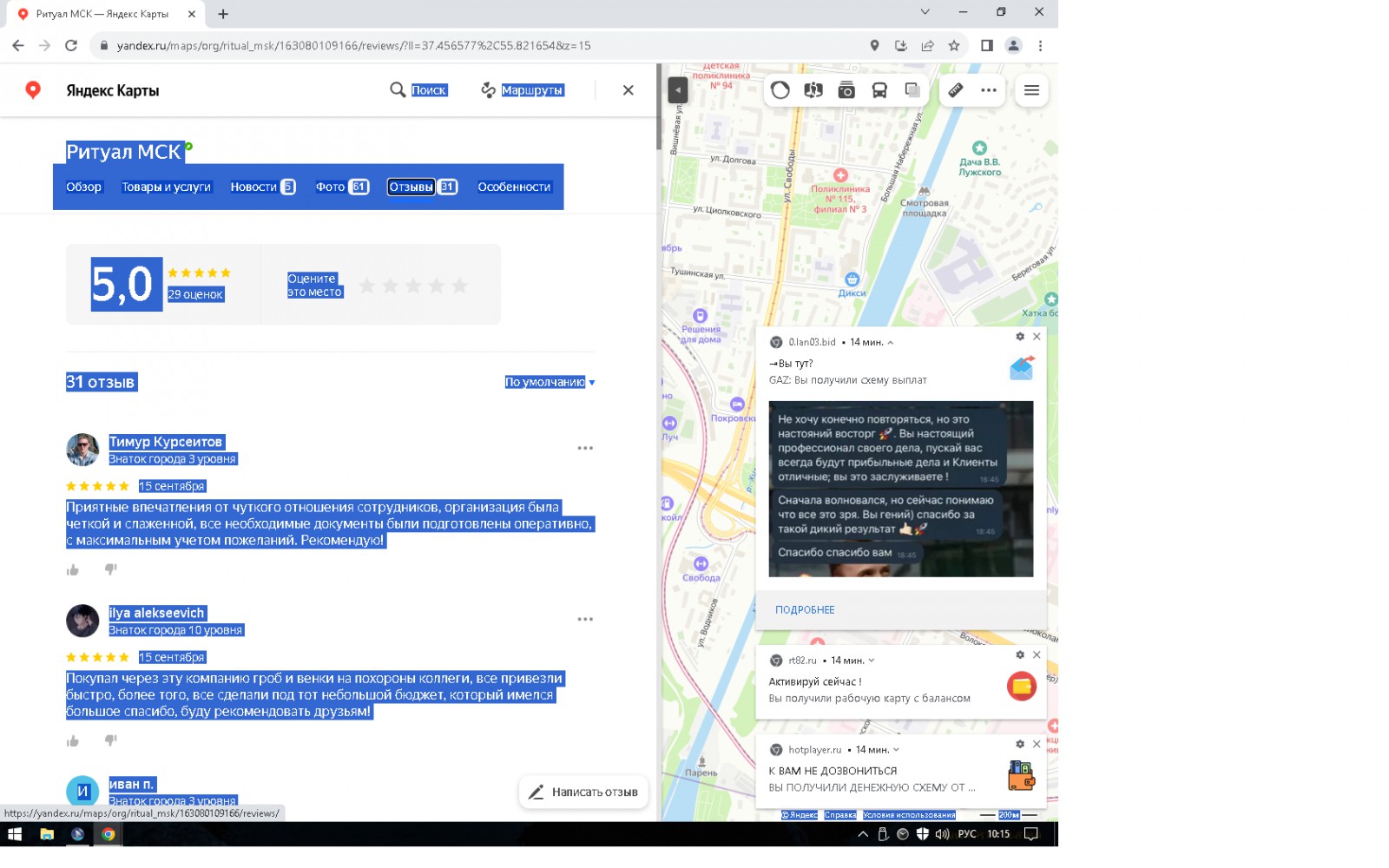Bookmark this page with the star
The image size is (1389, 868).
(x=954, y=45)
